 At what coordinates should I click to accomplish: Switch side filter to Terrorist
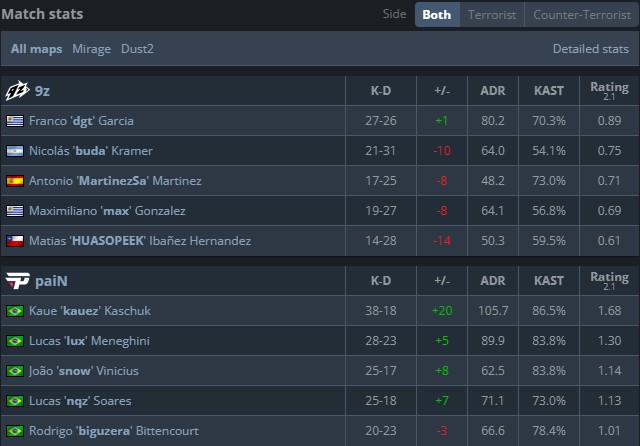[492, 15]
